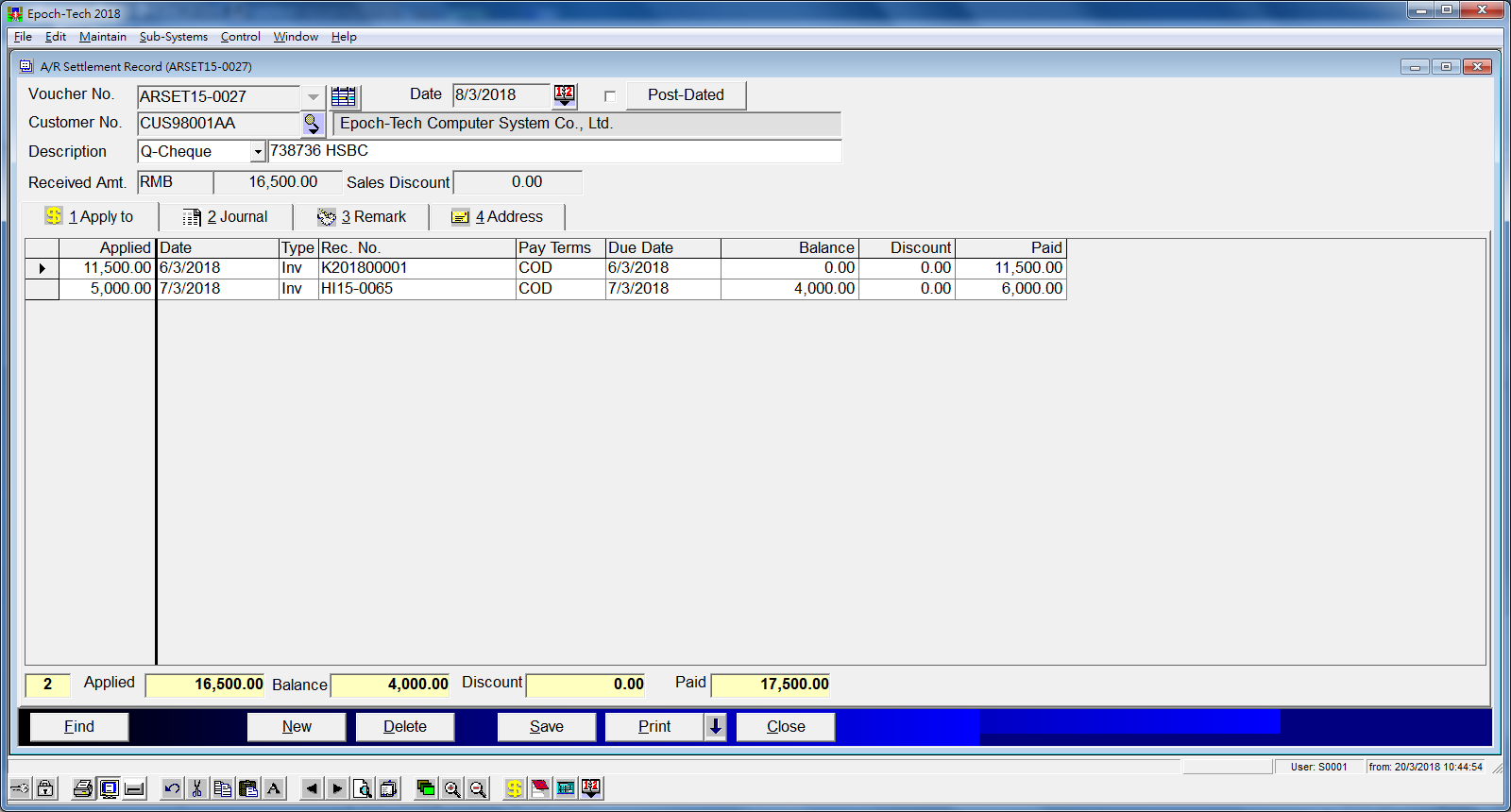Click Applied cell 11,500.00
Viewport: 1511px width, 812px height.
point(108,268)
